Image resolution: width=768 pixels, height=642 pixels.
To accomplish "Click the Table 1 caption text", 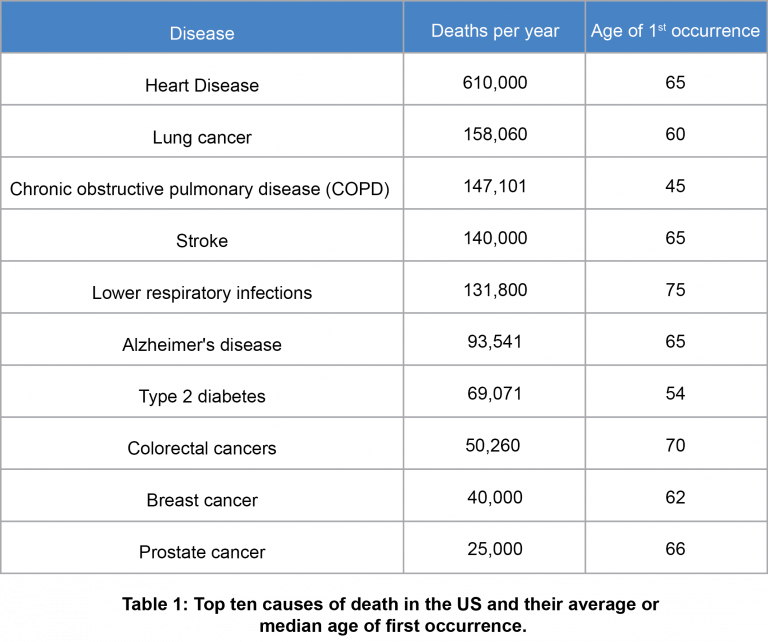I will [392, 616].
